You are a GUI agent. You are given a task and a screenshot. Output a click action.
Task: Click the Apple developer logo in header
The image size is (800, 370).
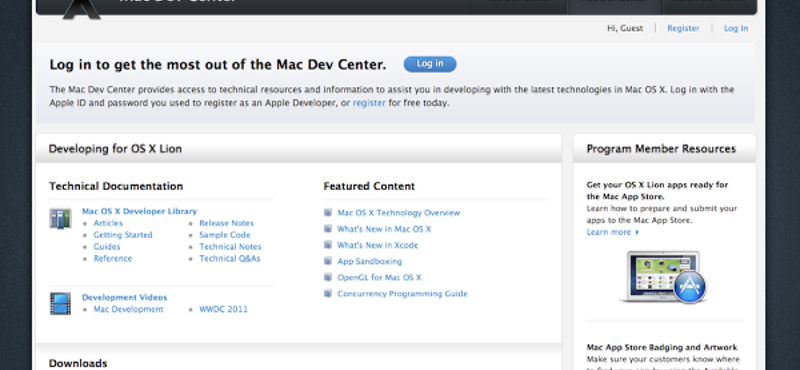[82, 9]
